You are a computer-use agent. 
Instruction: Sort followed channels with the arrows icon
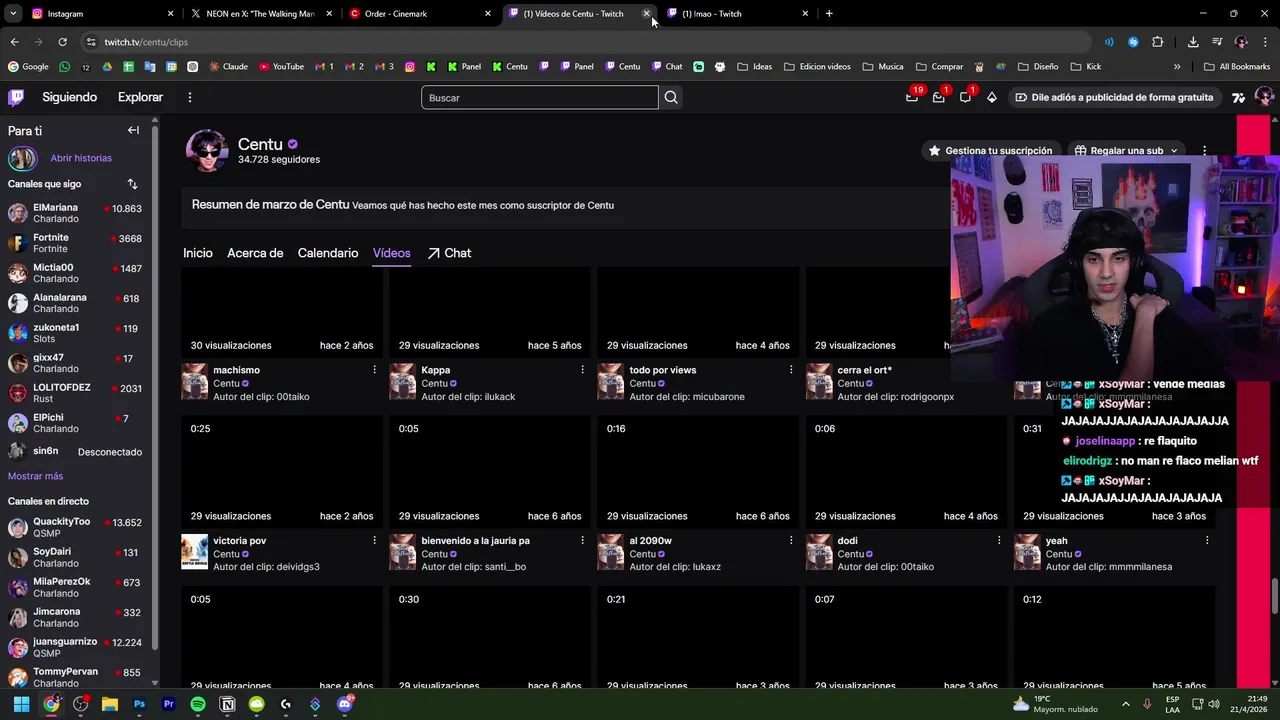(x=132, y=184)
